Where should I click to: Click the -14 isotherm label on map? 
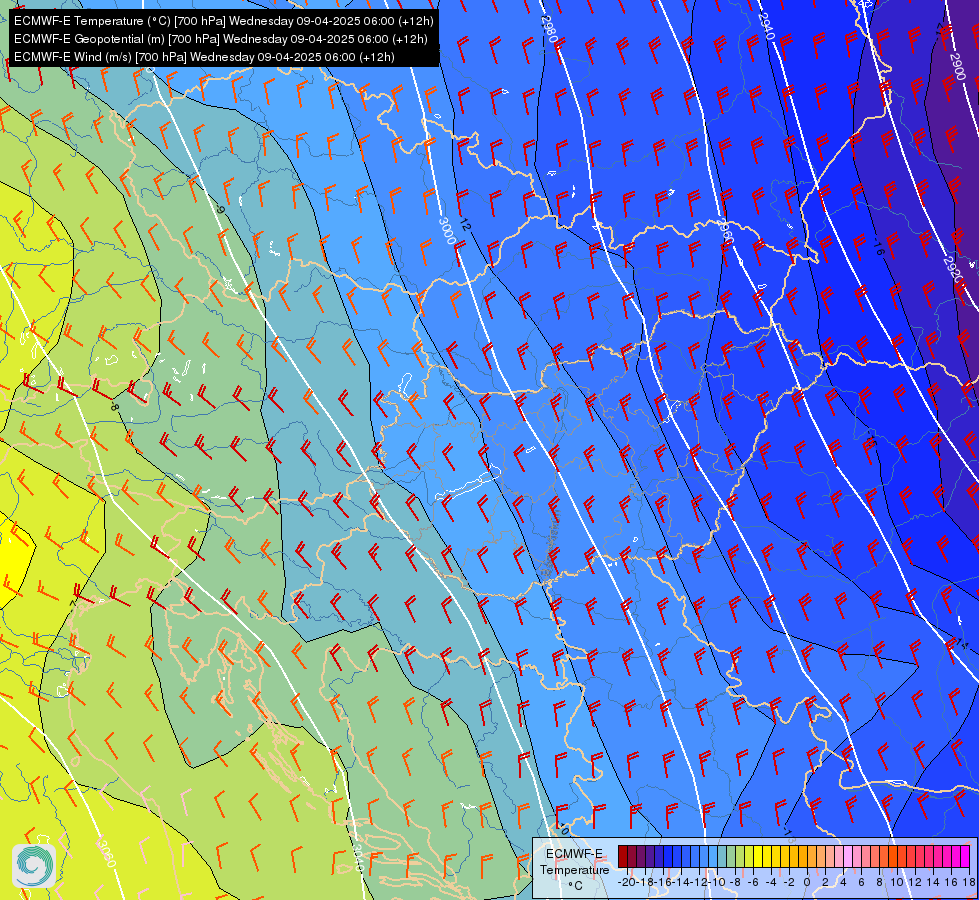tap(961, 645)
